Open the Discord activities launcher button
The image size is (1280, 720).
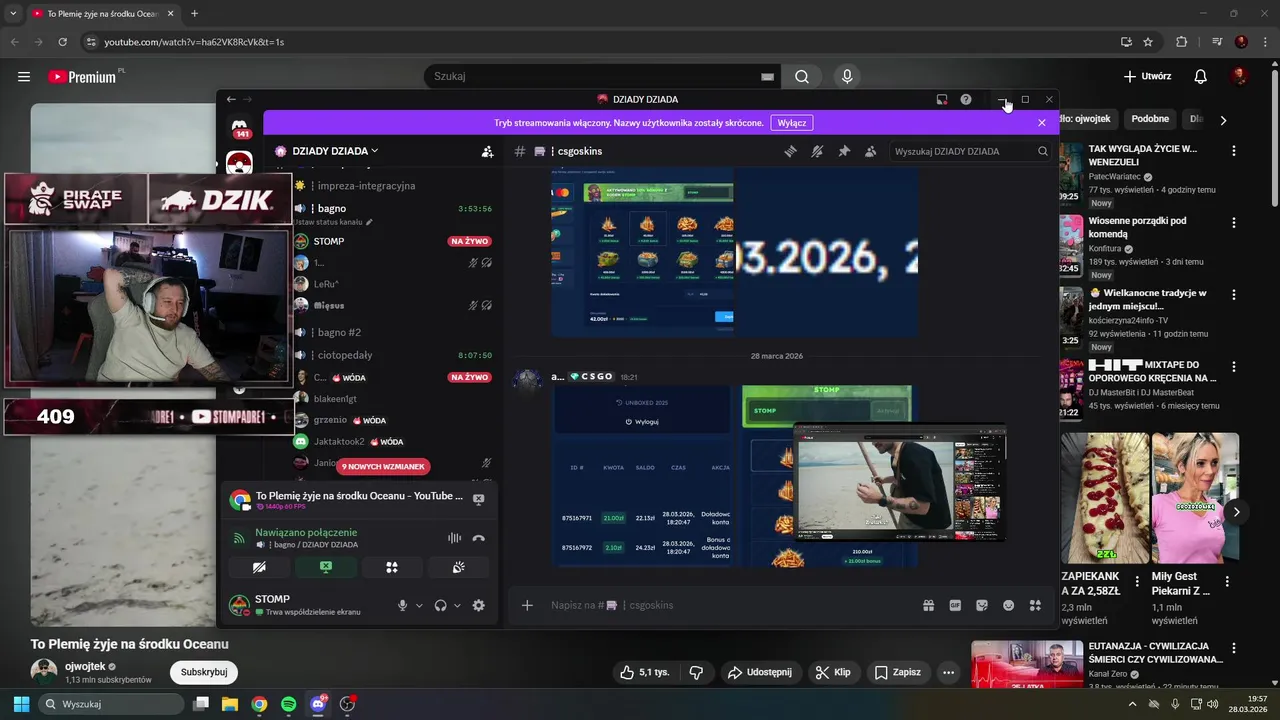pyautogui.click(x=392, y=567)
